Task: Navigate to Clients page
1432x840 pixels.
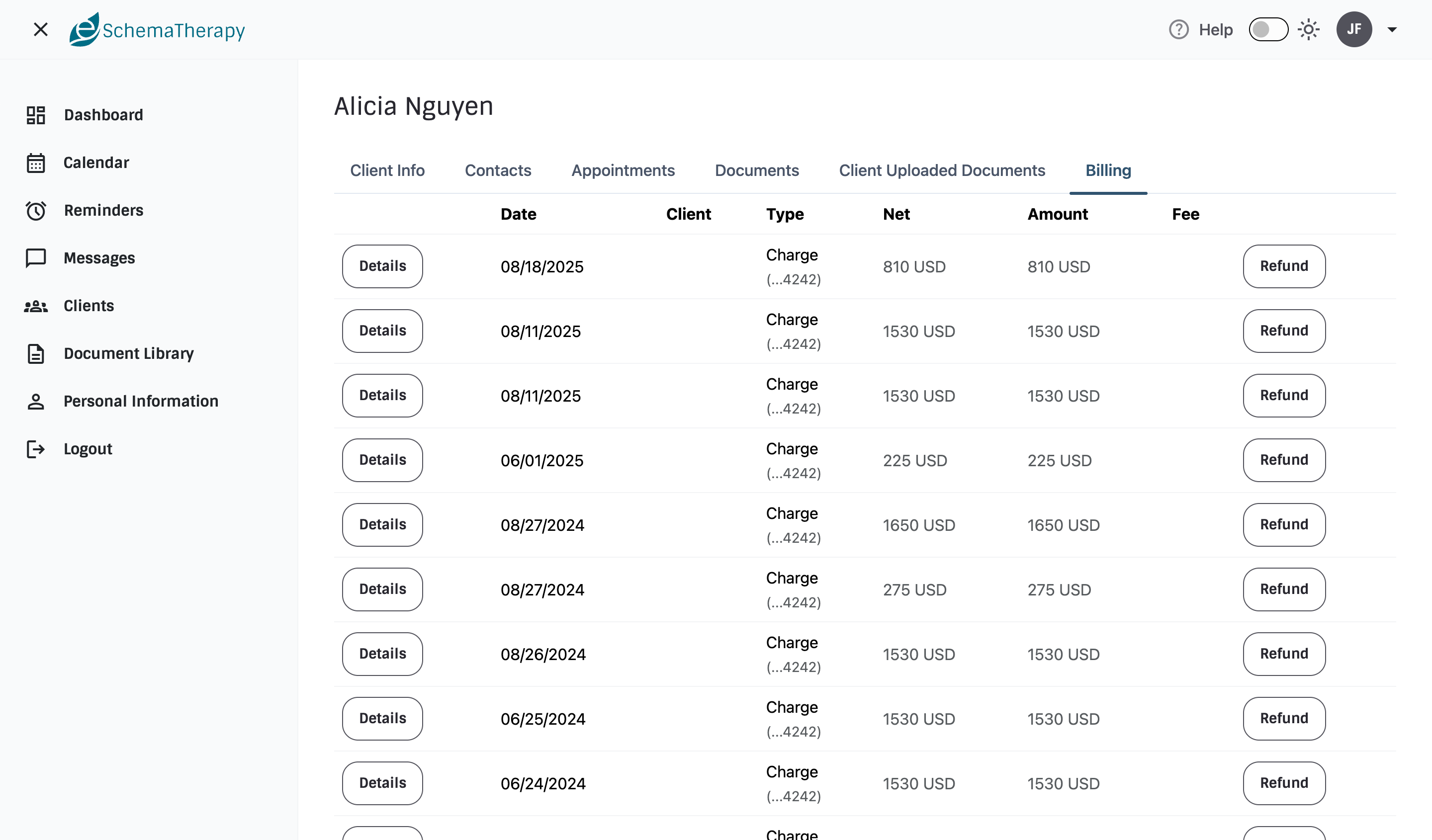Action: pos(89,306)
